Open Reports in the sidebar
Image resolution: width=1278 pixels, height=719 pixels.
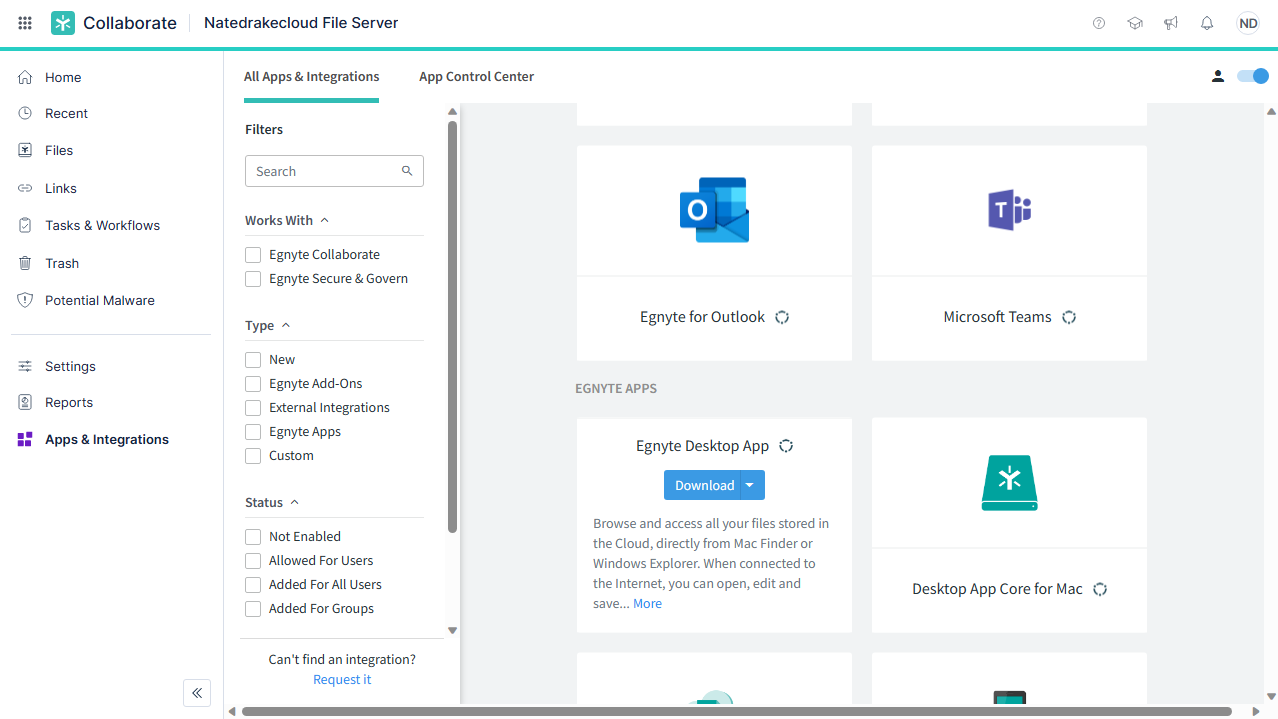[x=69, y=402]
